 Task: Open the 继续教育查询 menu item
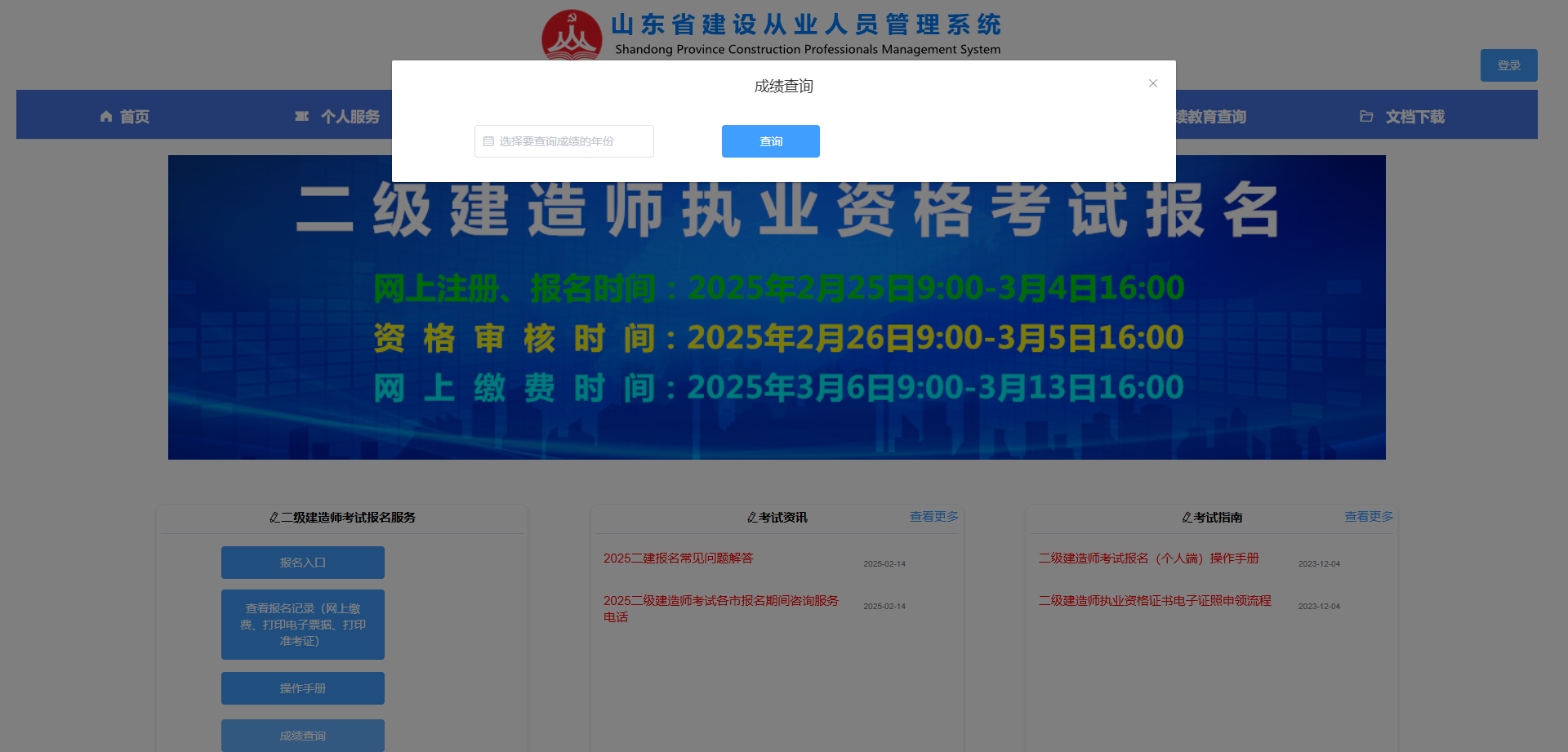(1210, 117)
